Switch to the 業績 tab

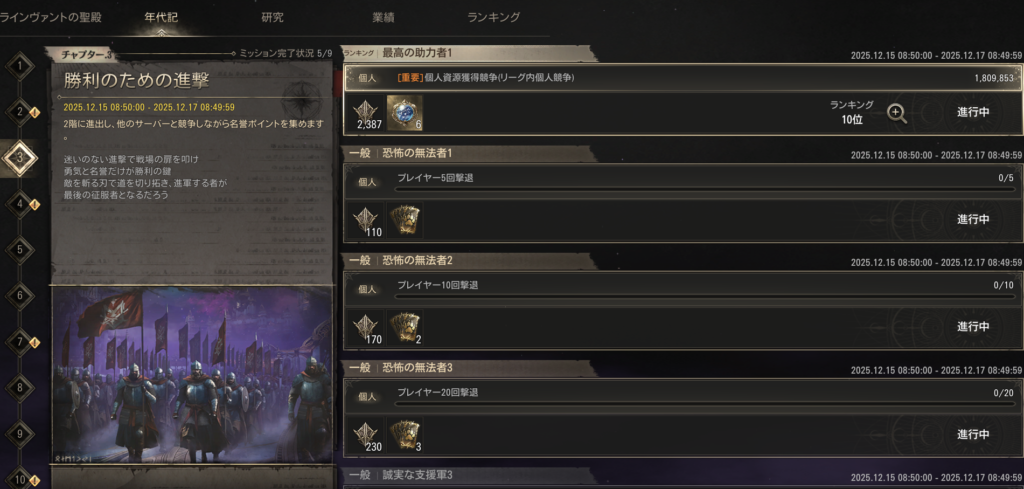pos(383,18)
